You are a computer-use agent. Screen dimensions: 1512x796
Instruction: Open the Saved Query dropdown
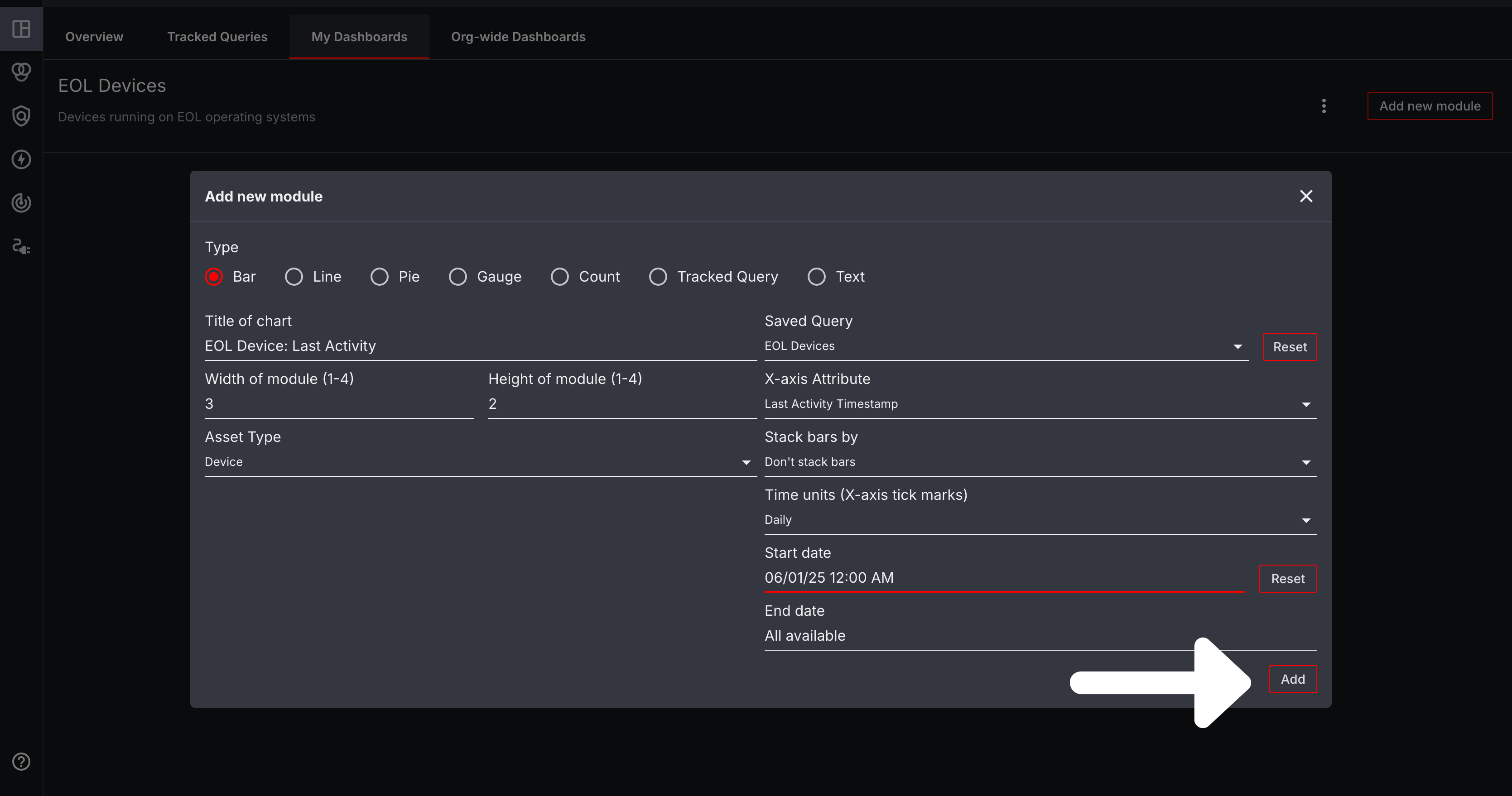1006,346
